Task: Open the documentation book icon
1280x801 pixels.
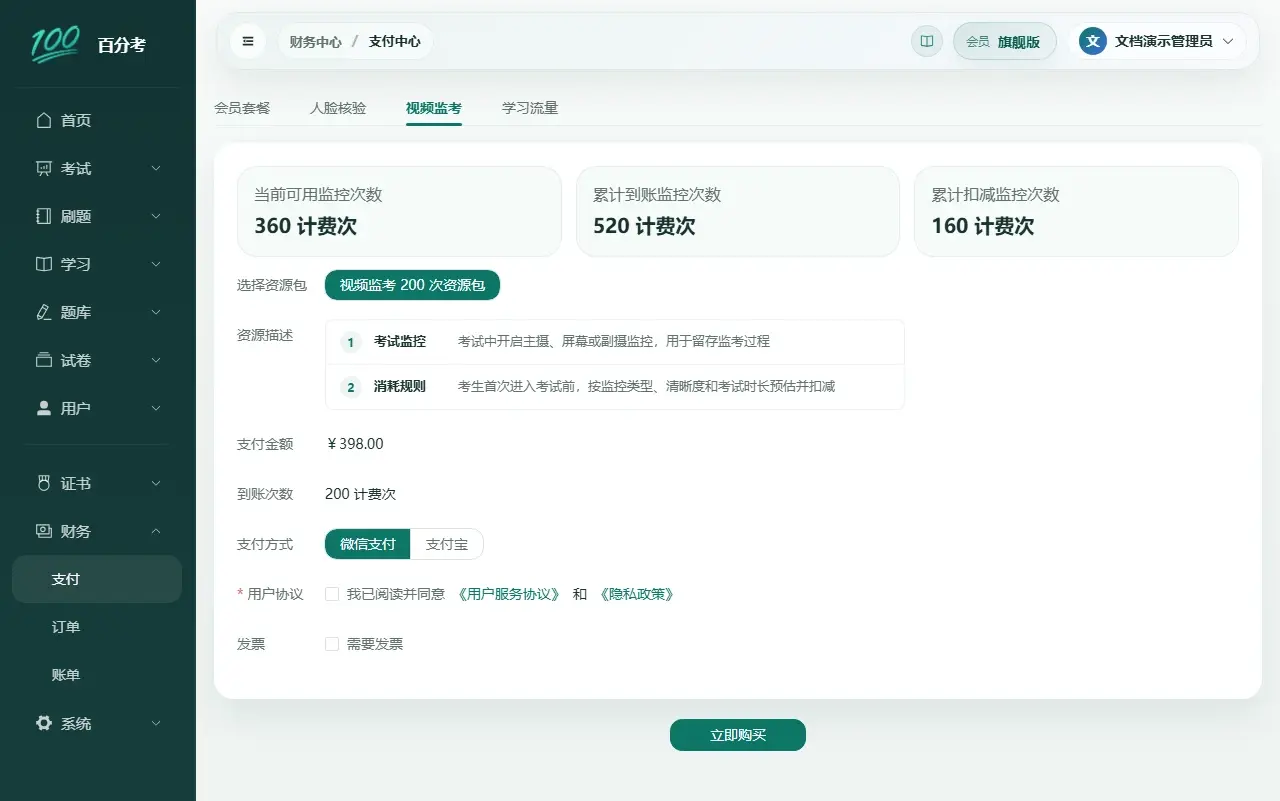Action: (x=927, y=41)
